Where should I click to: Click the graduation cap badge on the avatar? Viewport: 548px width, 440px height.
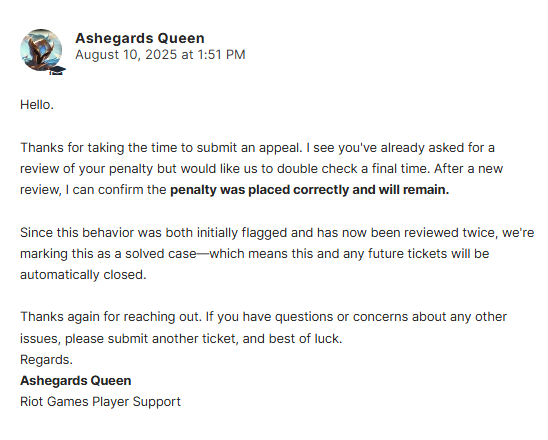(57, 70)
